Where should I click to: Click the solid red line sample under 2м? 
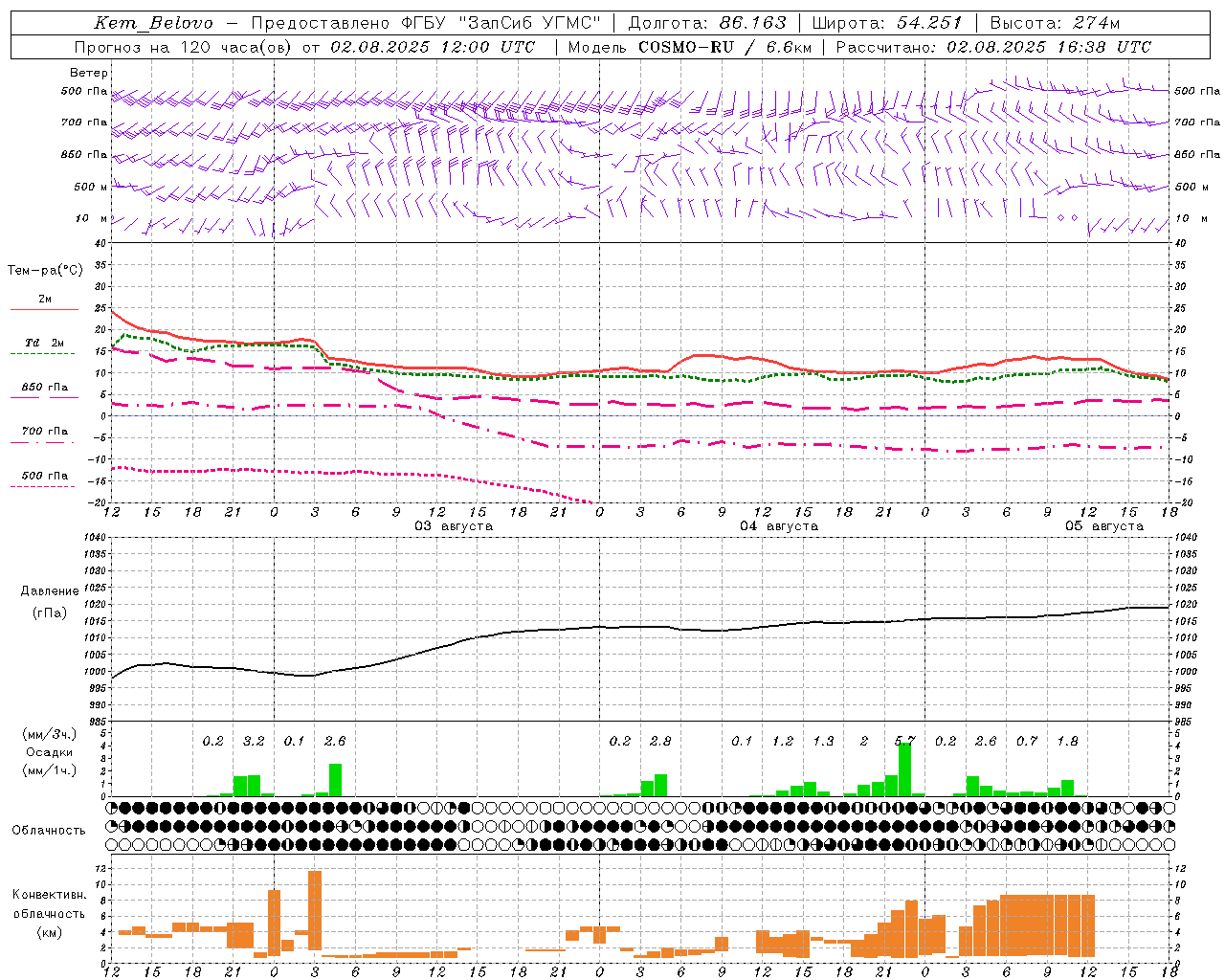pos(44,310)
